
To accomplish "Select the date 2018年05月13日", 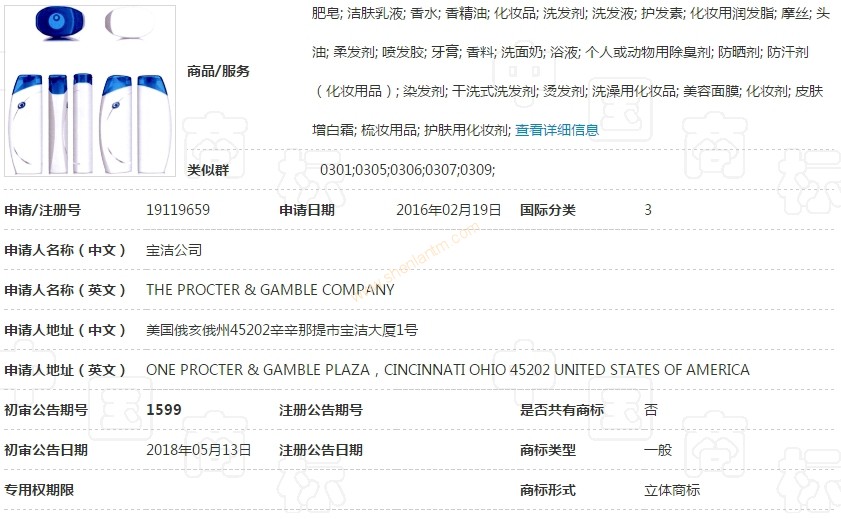I will click(x=198, y=449).
